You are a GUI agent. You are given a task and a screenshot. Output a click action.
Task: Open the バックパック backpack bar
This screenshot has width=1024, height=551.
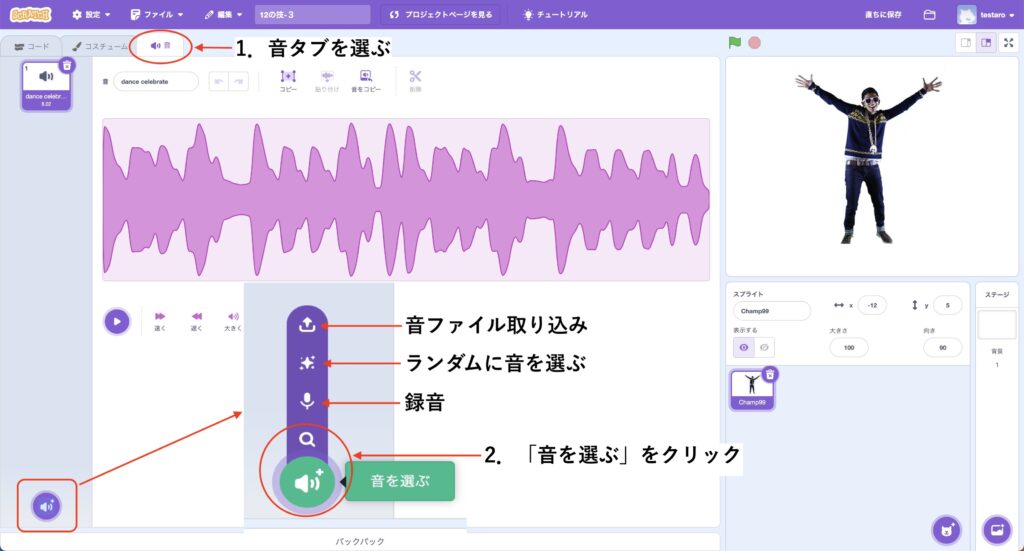pos(360,541)
